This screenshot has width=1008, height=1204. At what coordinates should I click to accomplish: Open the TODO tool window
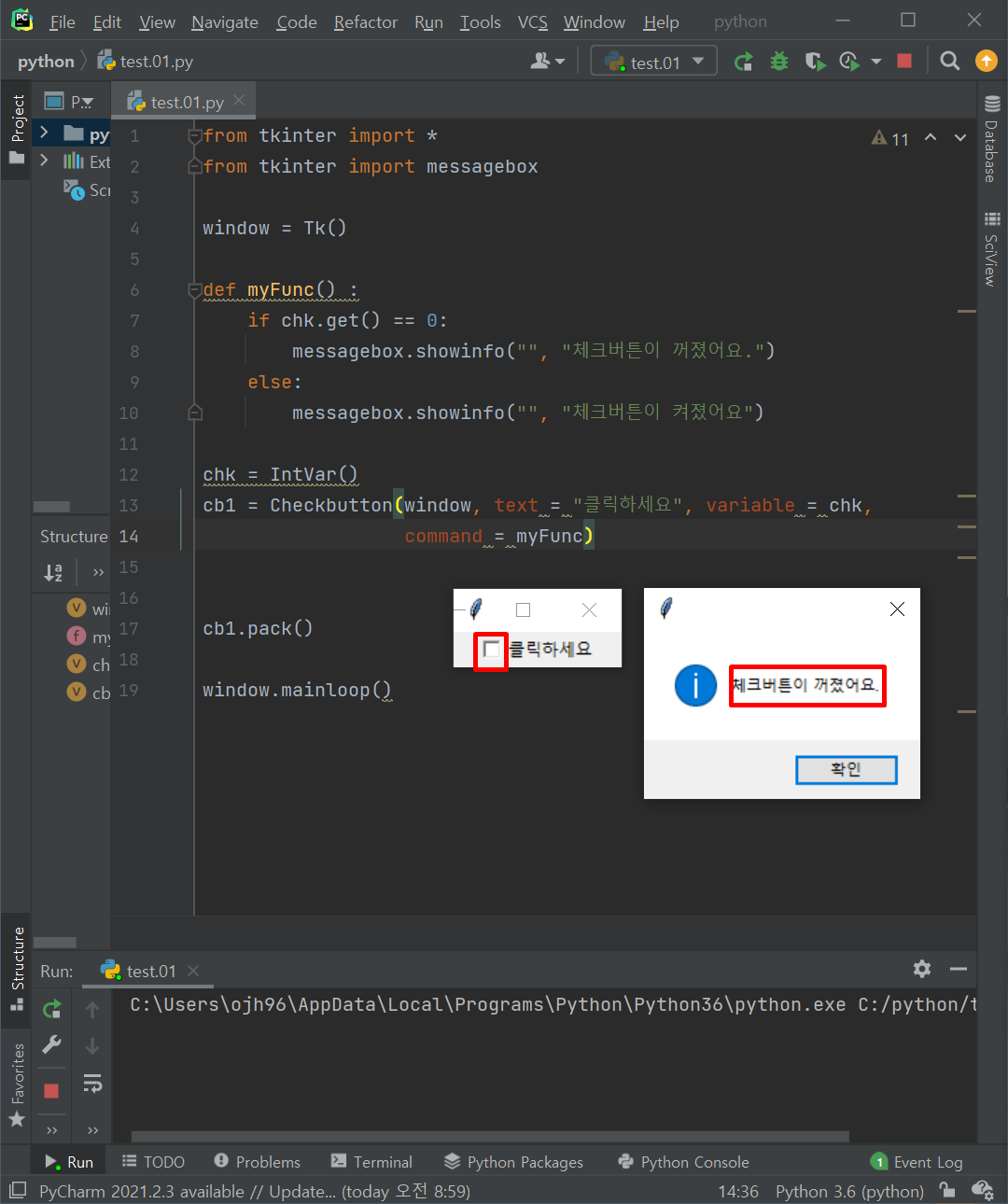pos(153,1162)
